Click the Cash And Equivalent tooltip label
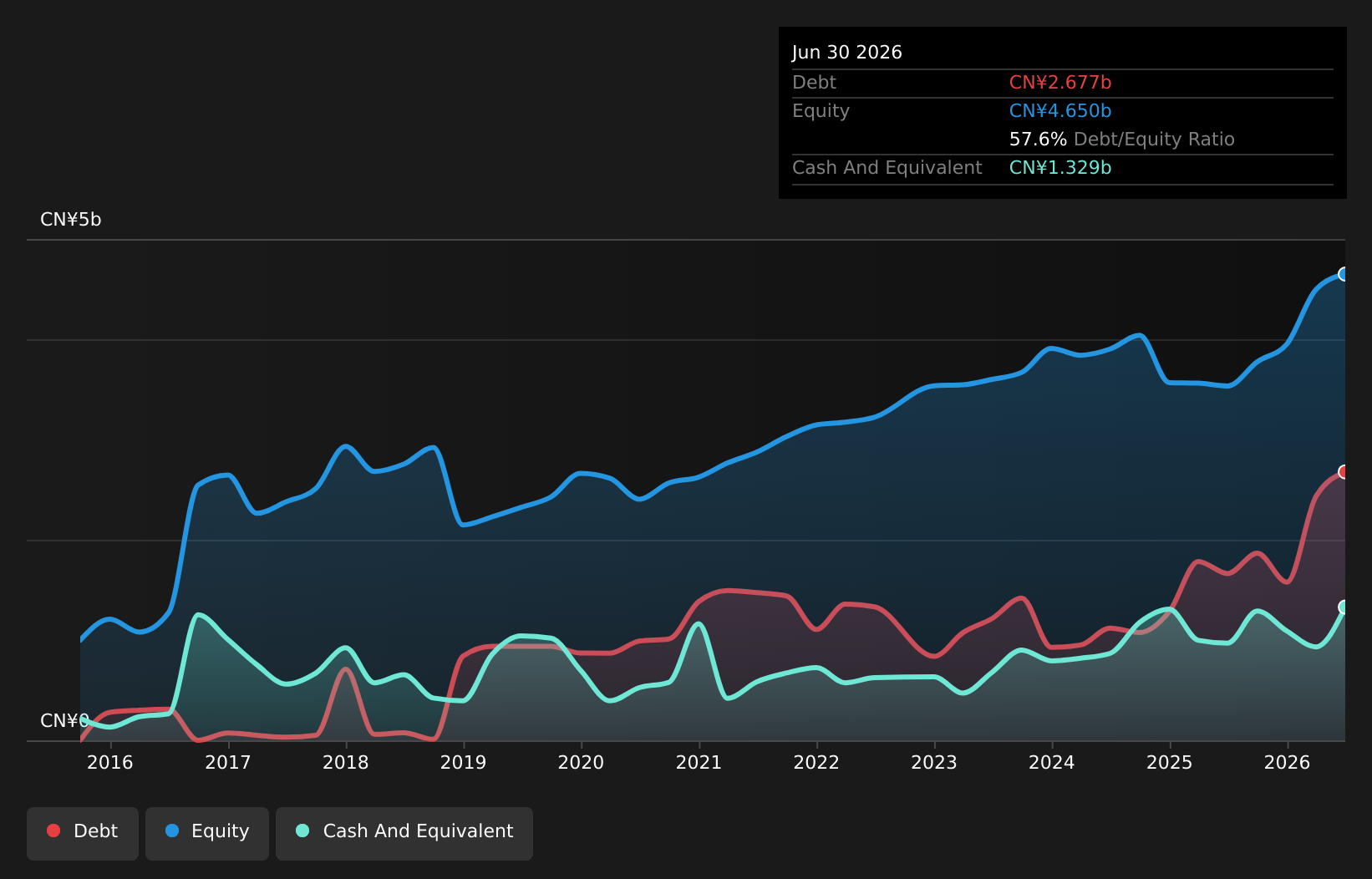Screen dimensions: 1372x879 pyautogui.click(x=887, y=168)
